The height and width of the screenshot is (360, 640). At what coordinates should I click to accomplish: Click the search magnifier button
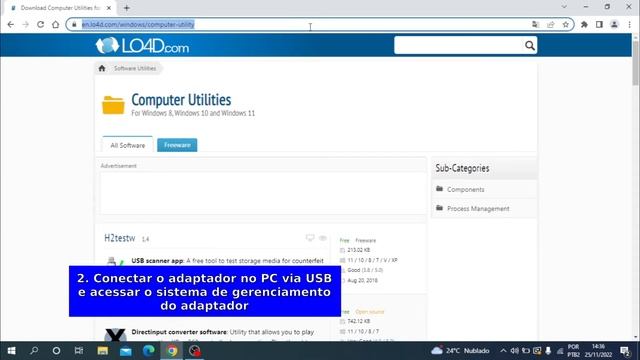[530, 45]
